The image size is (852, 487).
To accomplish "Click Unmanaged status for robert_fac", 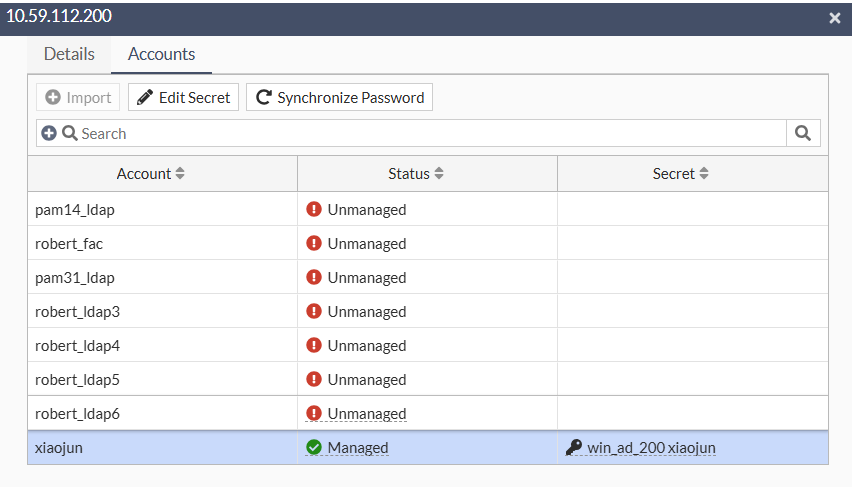I will [x=367, y=244].
